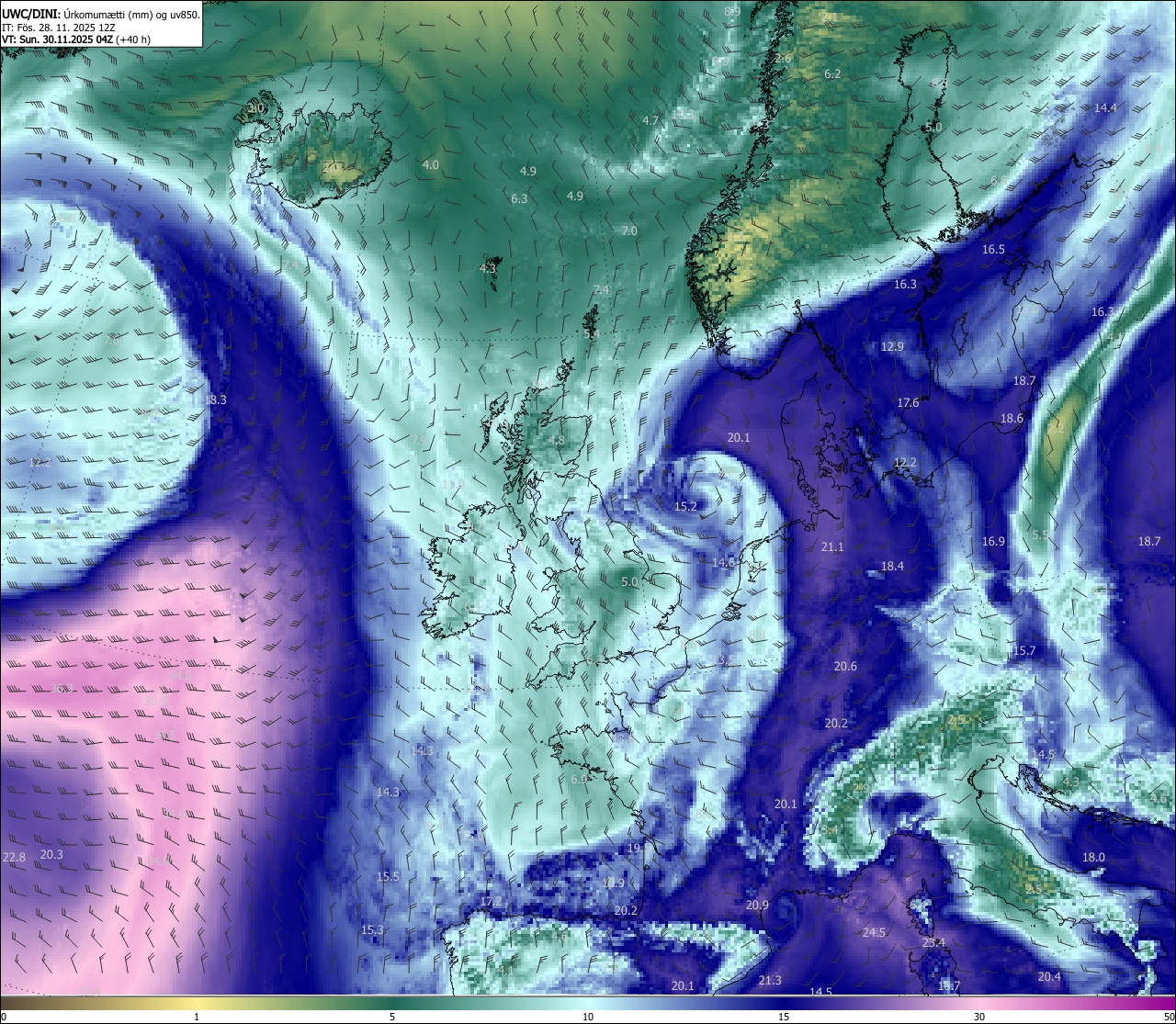Click the 6.3 value on the map
The width and height of the screenshot is (1176, 1024).
pos(519,198)
